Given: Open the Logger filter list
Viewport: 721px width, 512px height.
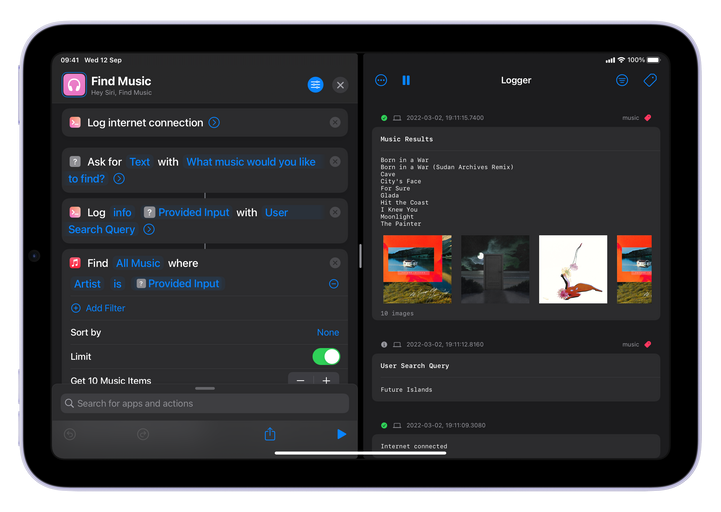Looking at the screenshot, I should point(622,81).
